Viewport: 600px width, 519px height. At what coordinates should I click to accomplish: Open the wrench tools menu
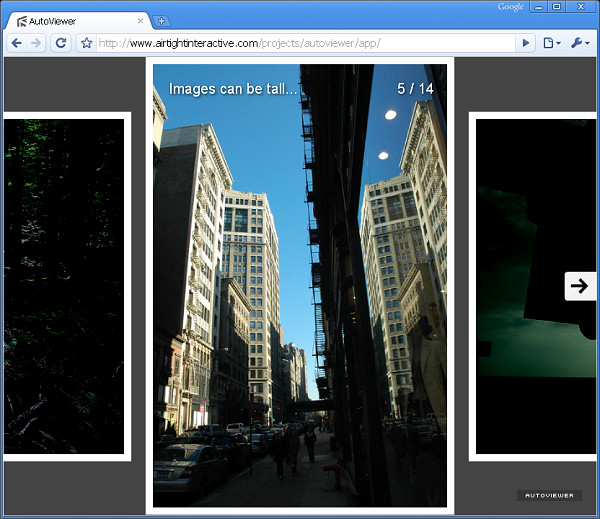pos(579,43)
